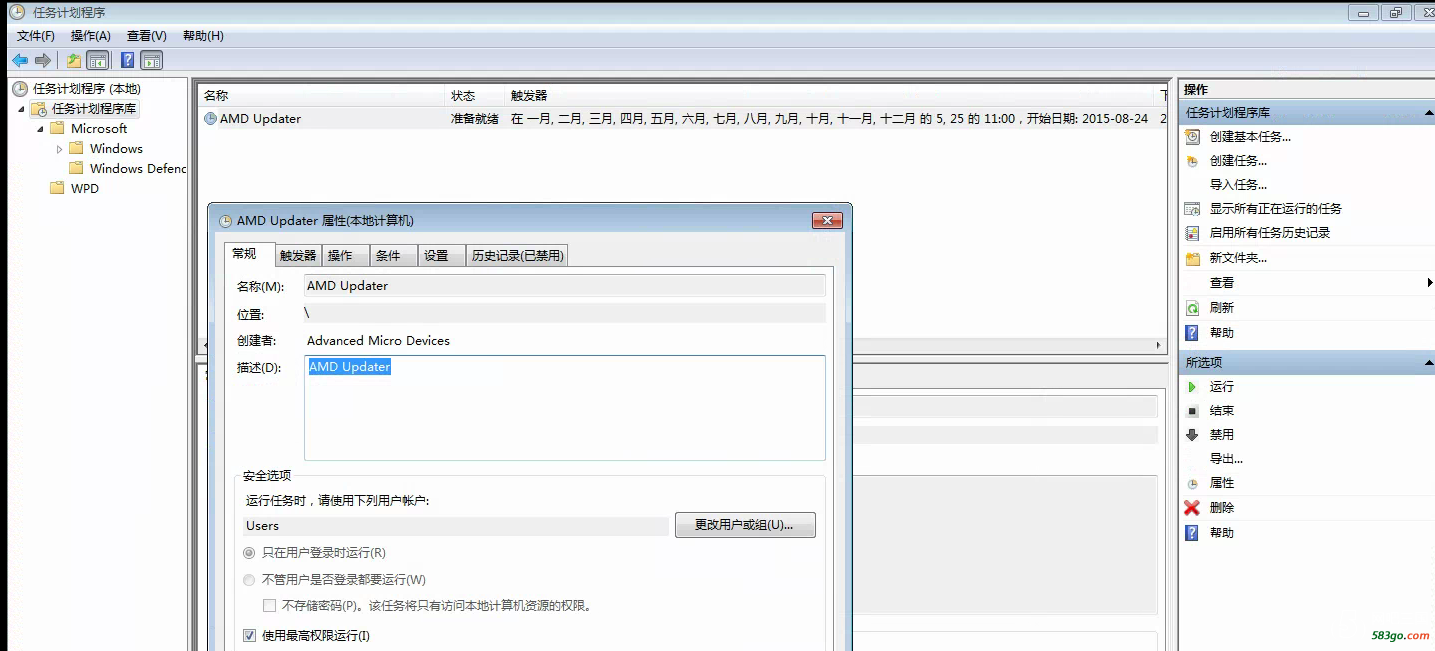The image size is (1435, 651).
Task: Click the 创建任务 icon in the actions pane
Action: pos(1192,161)
